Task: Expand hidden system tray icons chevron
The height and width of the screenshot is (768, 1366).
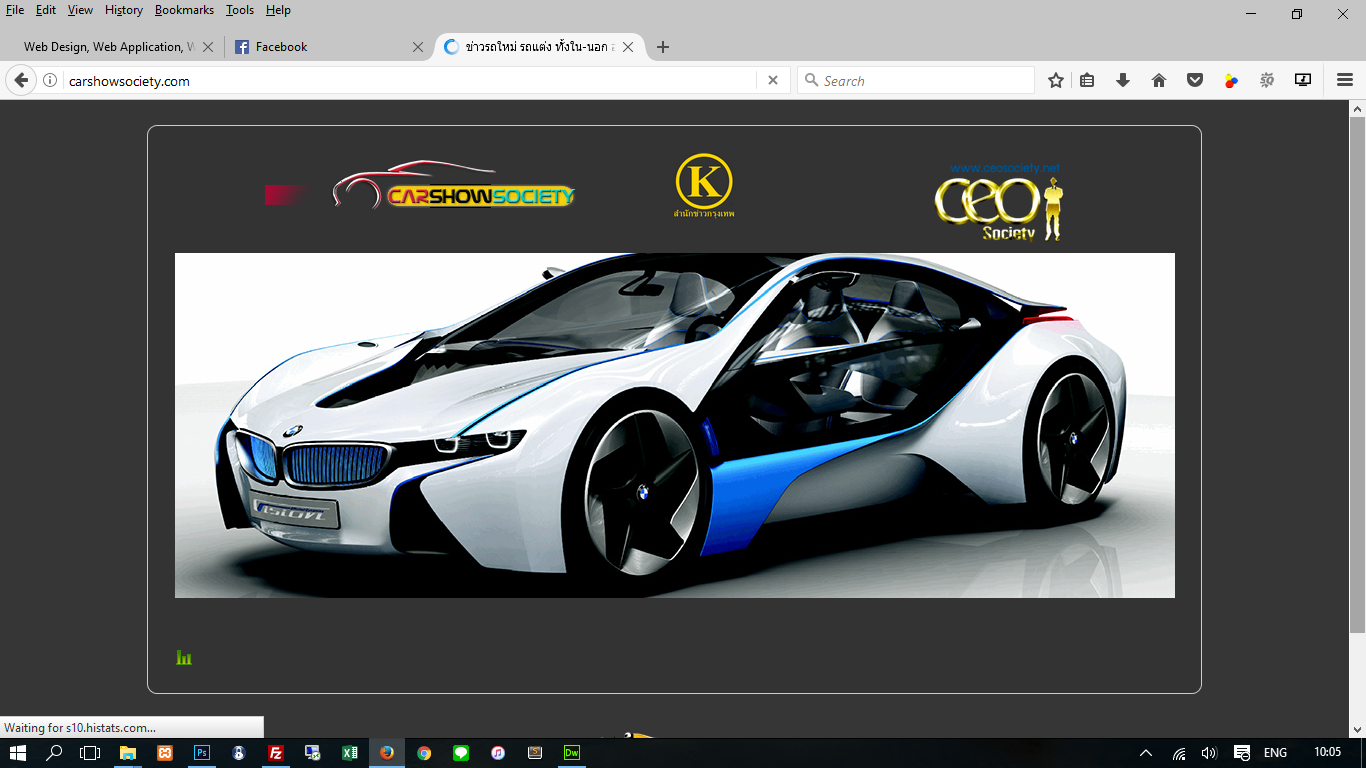Action: point(1146,753)
